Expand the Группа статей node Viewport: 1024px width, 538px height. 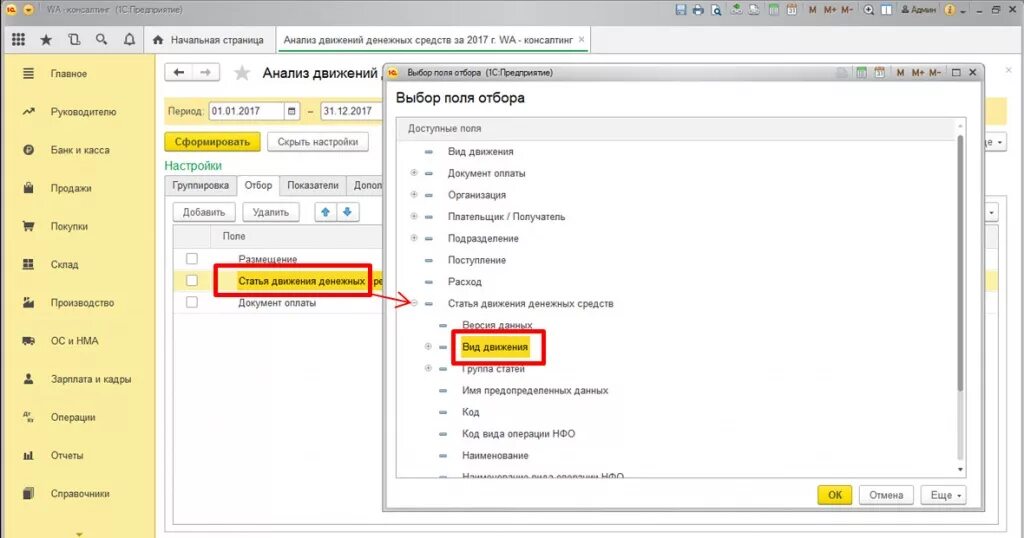[428, 368]
